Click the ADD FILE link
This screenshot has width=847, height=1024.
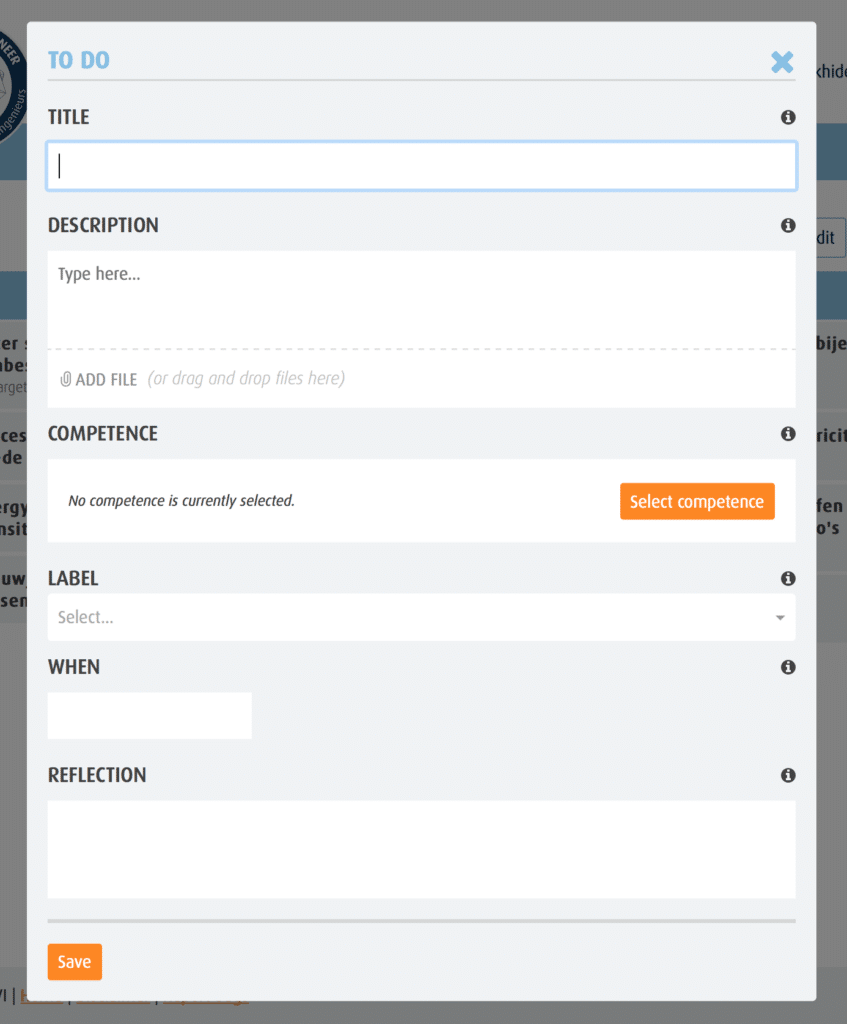point(99,379)
